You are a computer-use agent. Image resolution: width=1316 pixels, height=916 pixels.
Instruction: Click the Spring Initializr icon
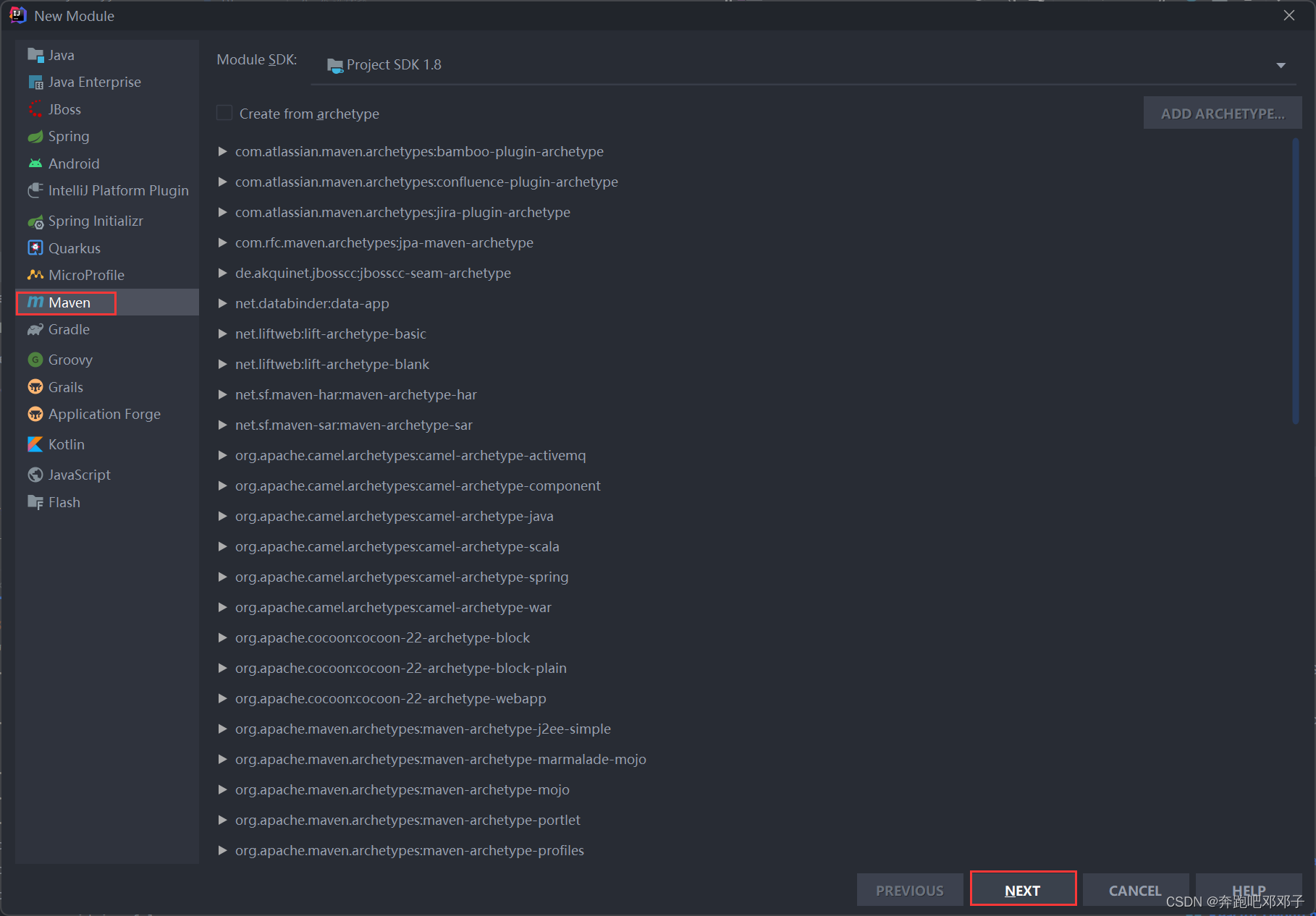pos(35,221)
